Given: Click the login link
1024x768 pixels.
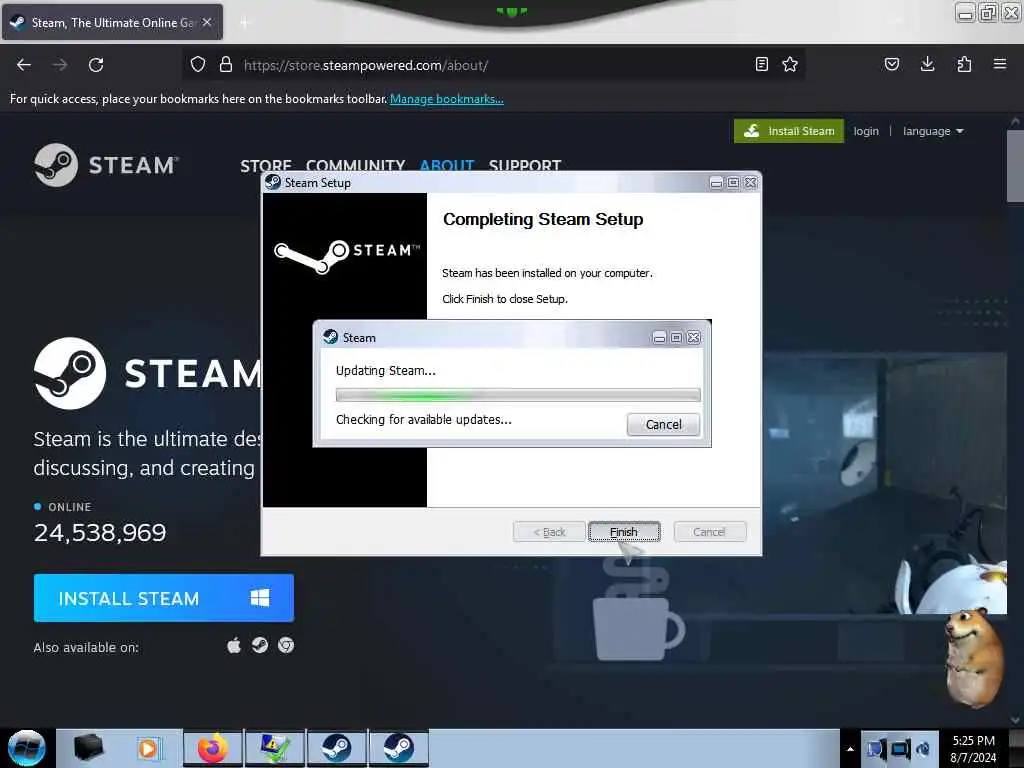Looking at the screenshot, I should coord(866,131).
